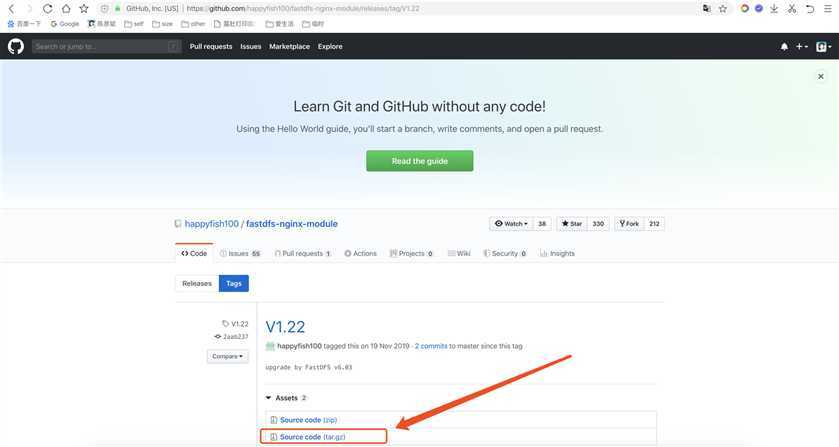Click the URL in the address bar
The image size is (839, 447).
[303, 9]
